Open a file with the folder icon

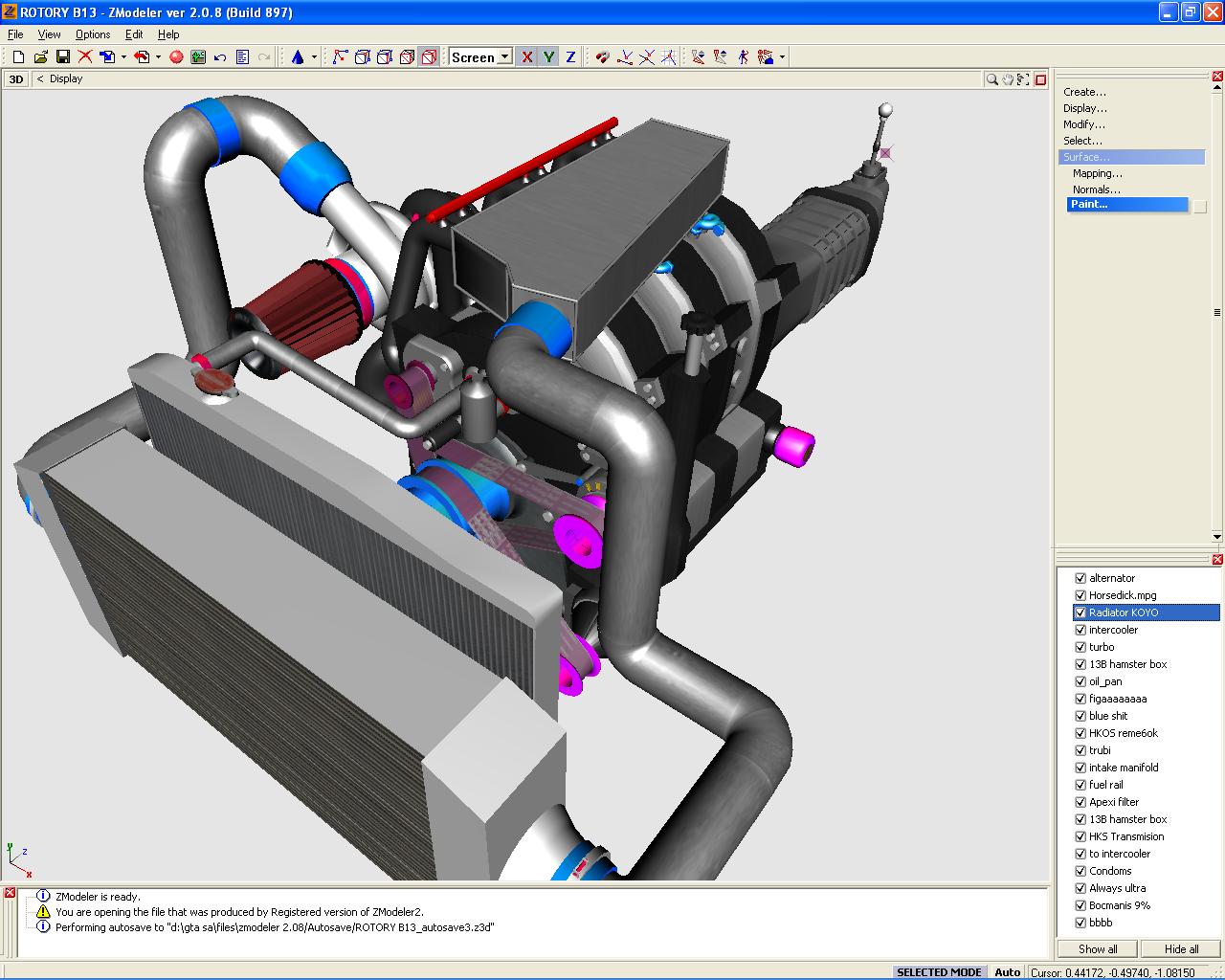pos(41,57)
